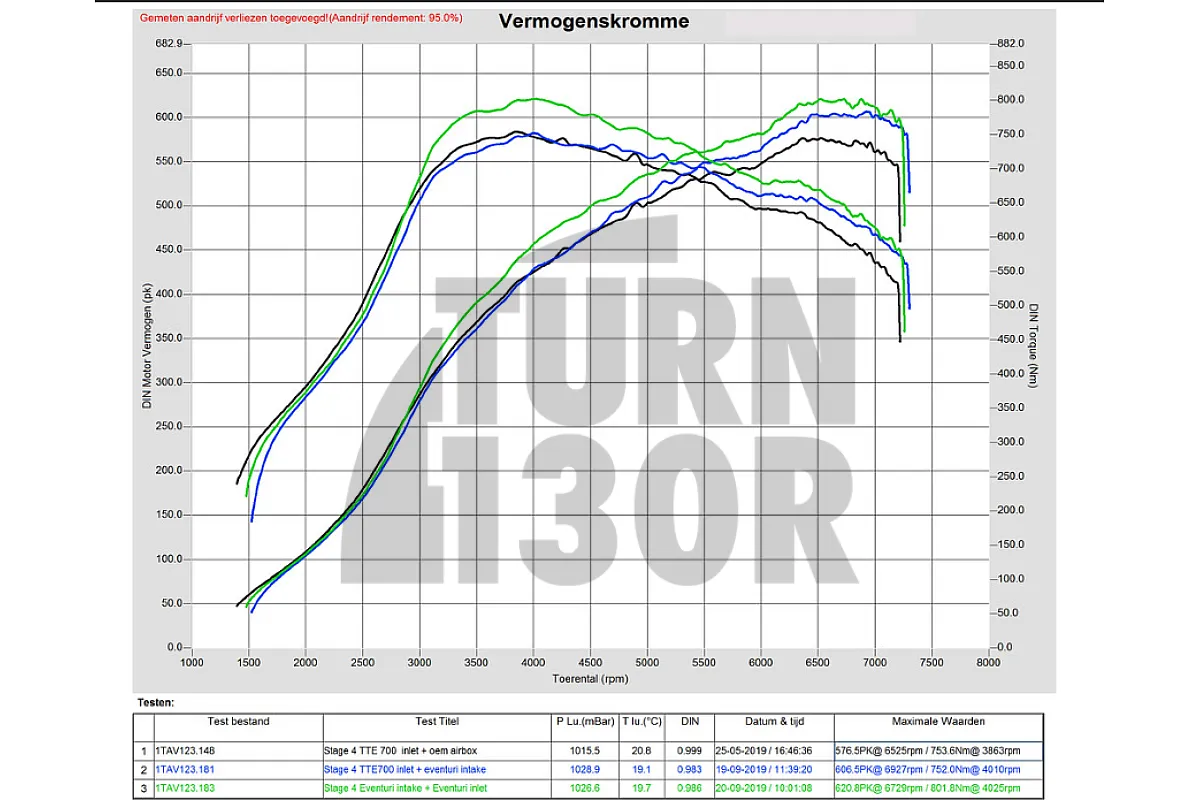This screenshot has width=1200, height=800.
Task: Click pressure value 1026.6
Action: 583,790
